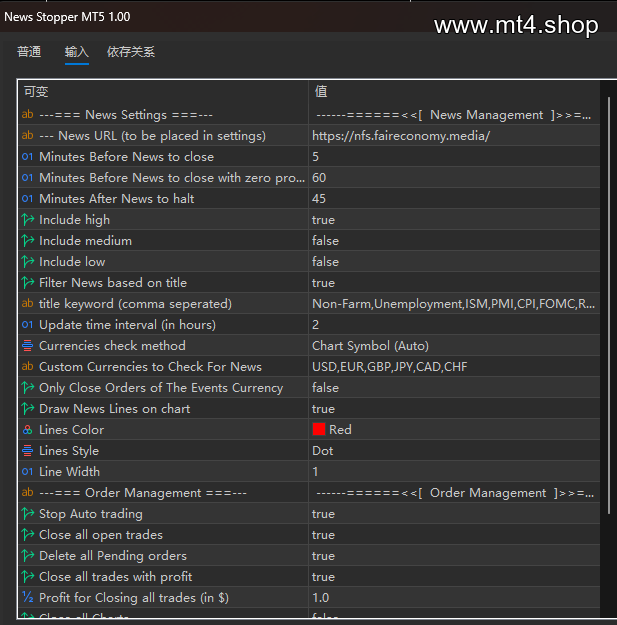Toggle Delete all Pending orders value
This screenshot has width=617, height=625.
(454, 556)
